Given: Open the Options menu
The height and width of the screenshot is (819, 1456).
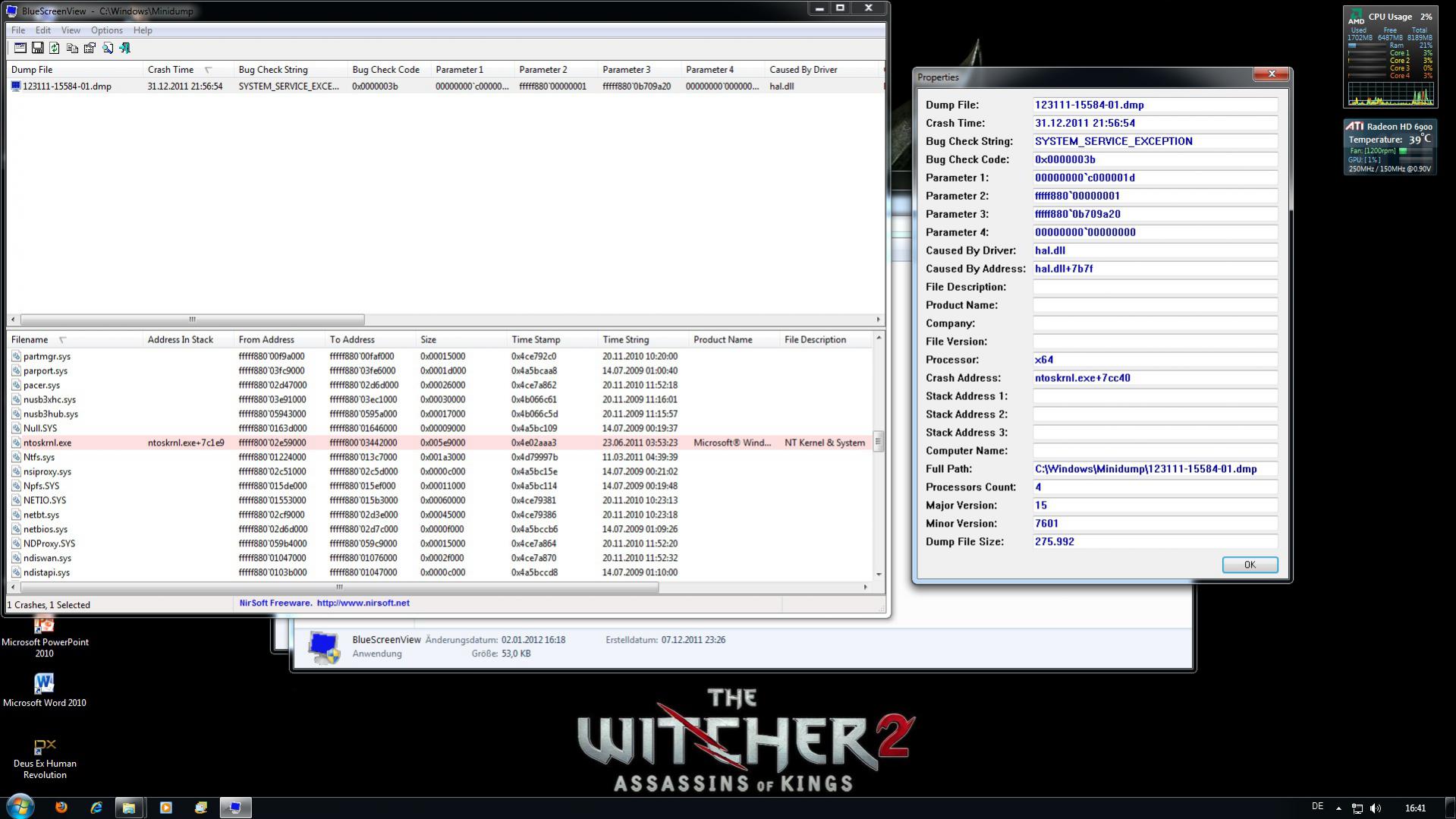Looking at the screenshot, I should pos(107,30).
